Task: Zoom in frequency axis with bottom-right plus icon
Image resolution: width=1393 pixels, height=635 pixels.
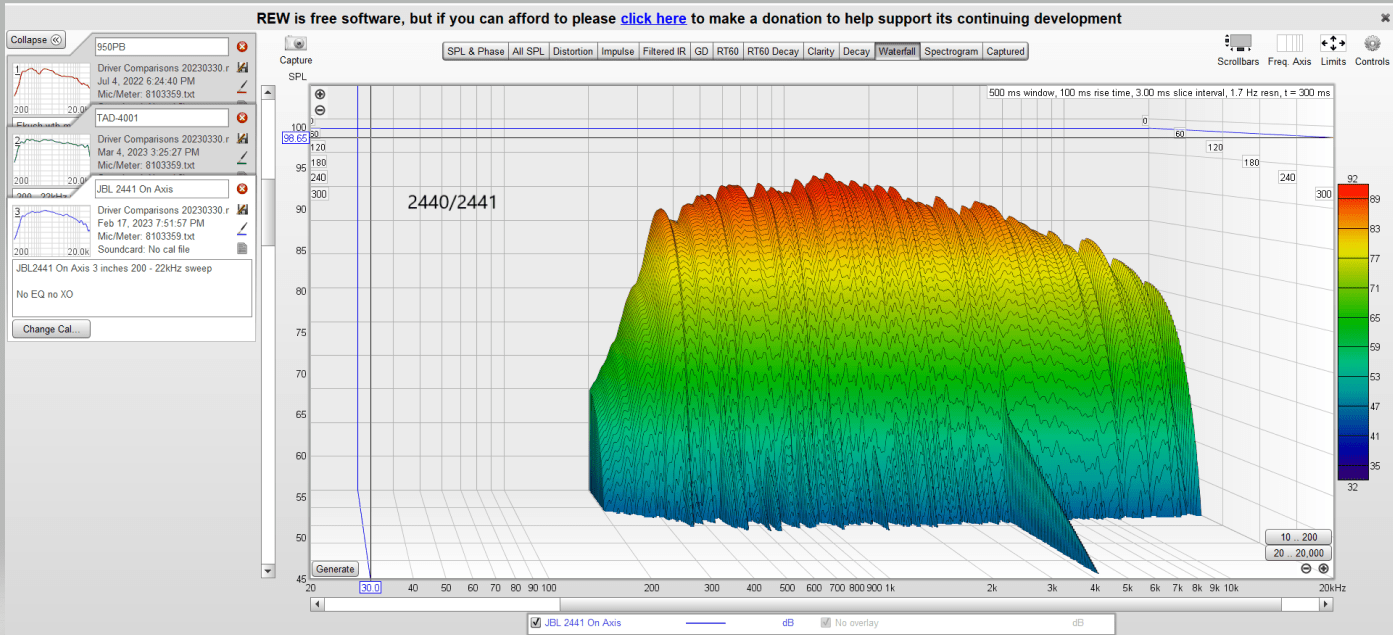Action: coord(1323,569)
